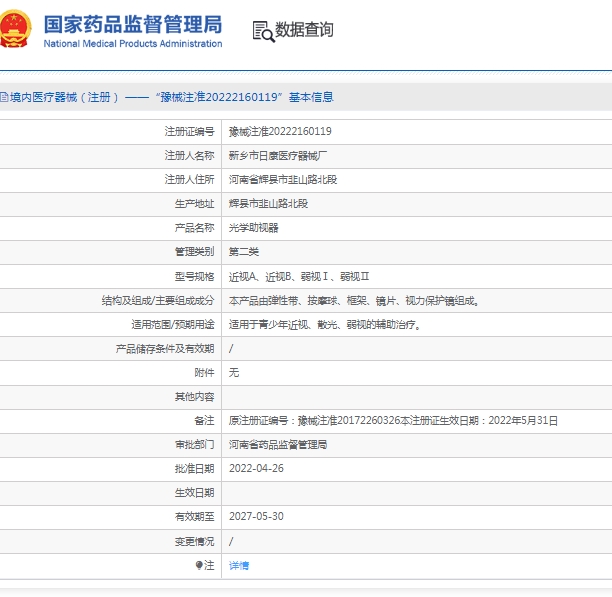The height and width of the screenshot is (597, 612).
Task: Click the 备注 label
Action: pos(205,421)
